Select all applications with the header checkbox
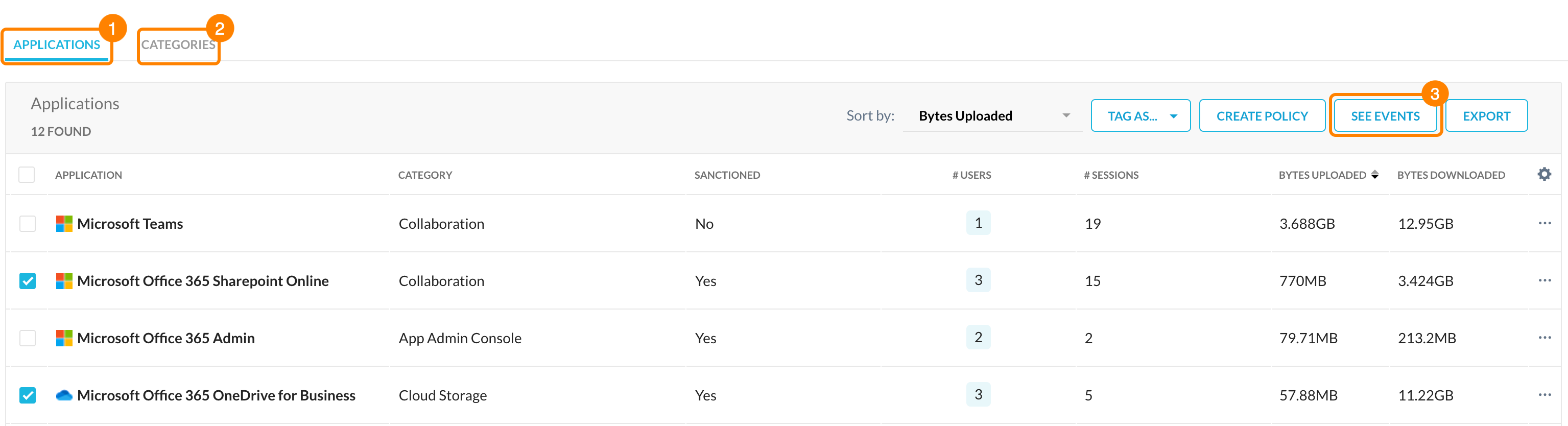 point(27,175)
